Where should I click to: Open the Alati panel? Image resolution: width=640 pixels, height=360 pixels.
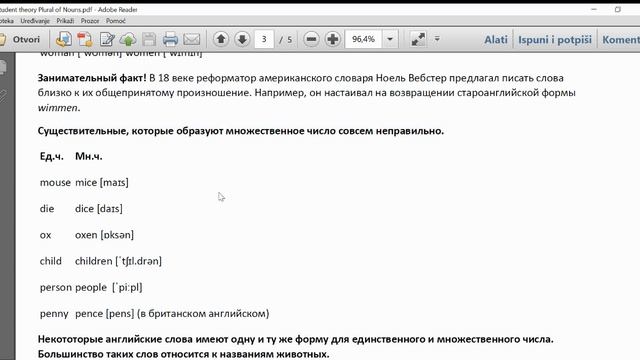point(496,40)
